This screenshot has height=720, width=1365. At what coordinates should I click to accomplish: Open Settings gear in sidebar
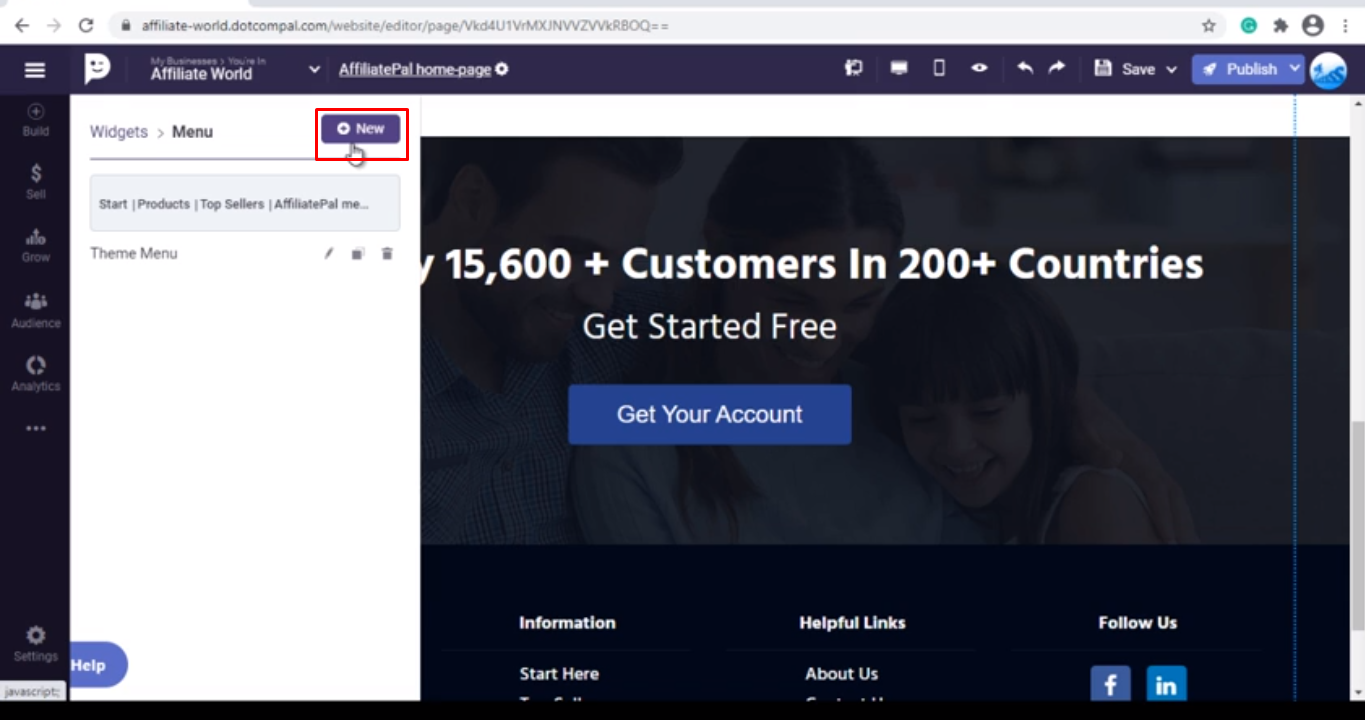[36, 644]
